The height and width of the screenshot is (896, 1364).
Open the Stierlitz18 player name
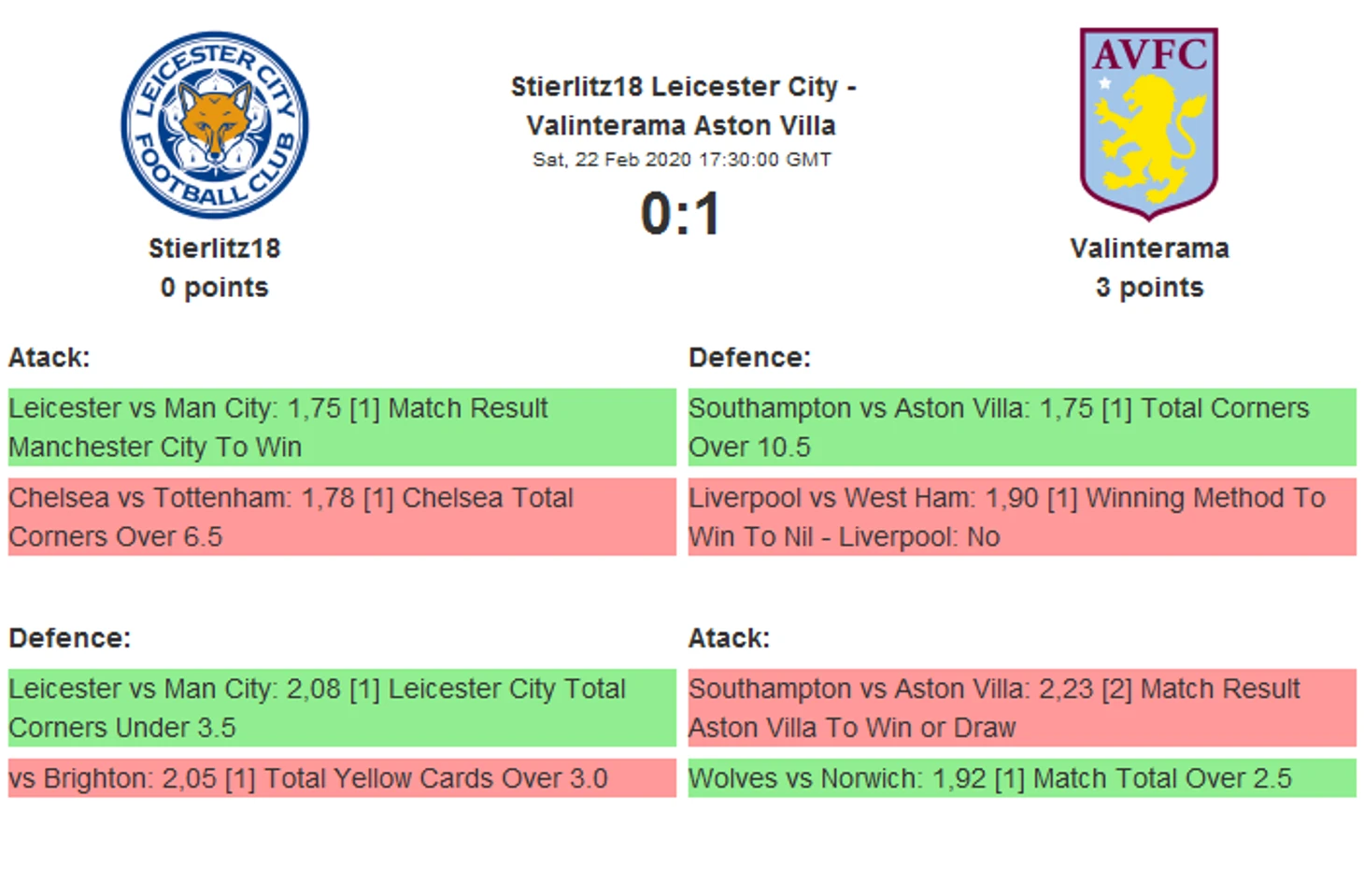[215, 249]
